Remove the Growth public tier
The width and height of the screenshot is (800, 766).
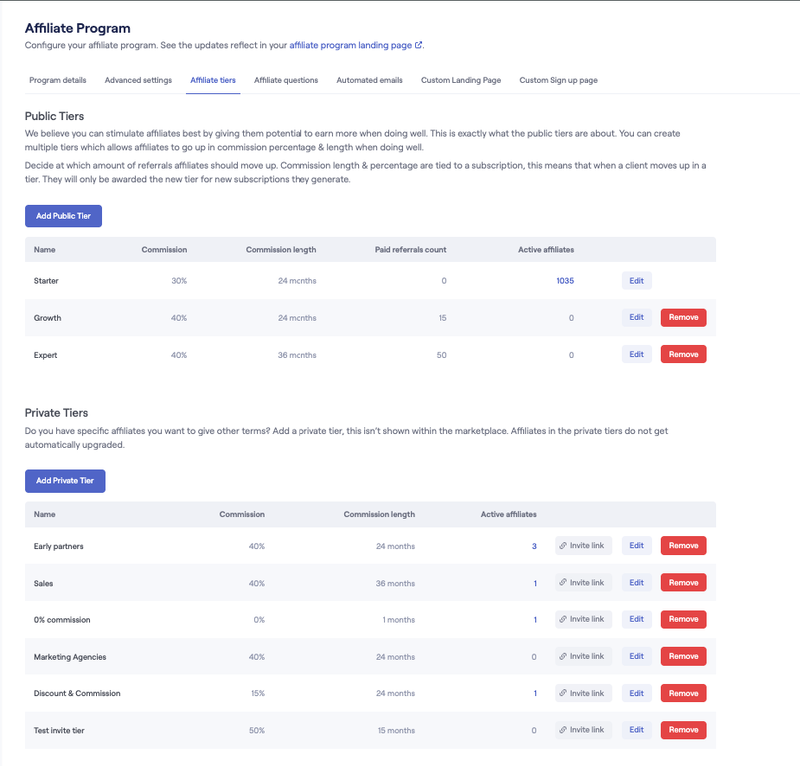point(683,317)
